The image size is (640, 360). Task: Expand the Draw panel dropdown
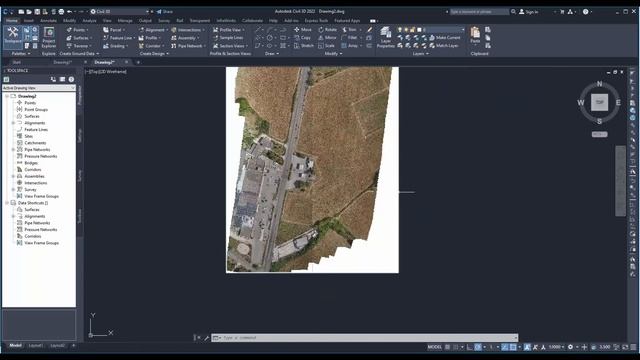[x=272, y=53]
